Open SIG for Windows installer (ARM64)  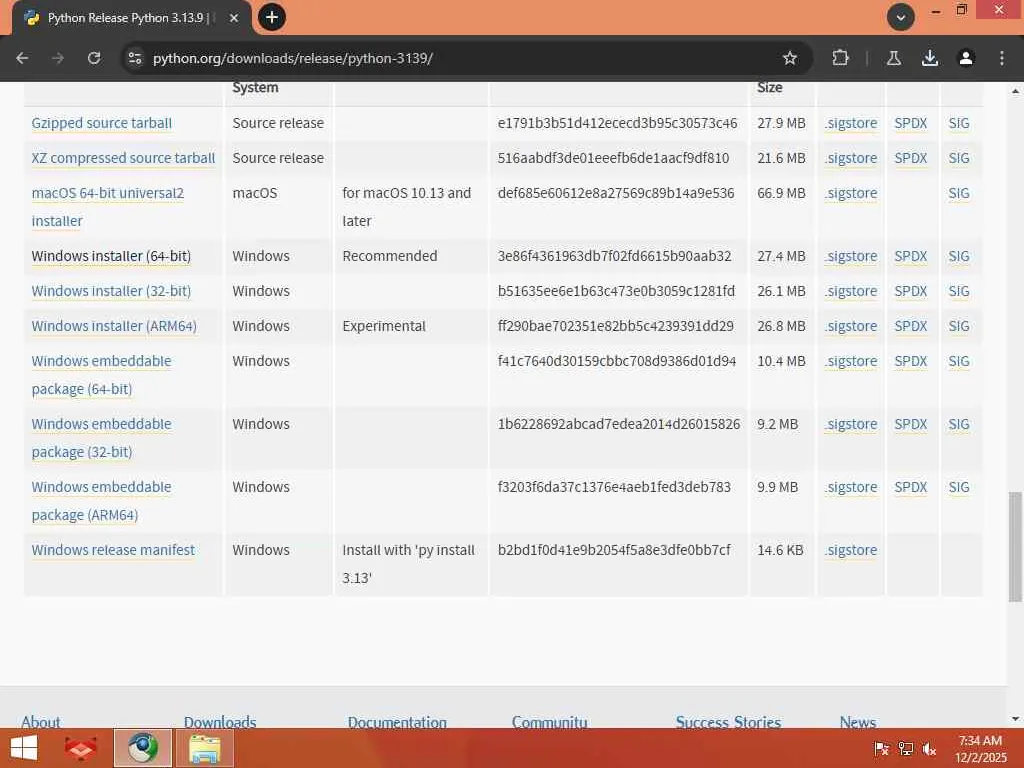[959, 326]
